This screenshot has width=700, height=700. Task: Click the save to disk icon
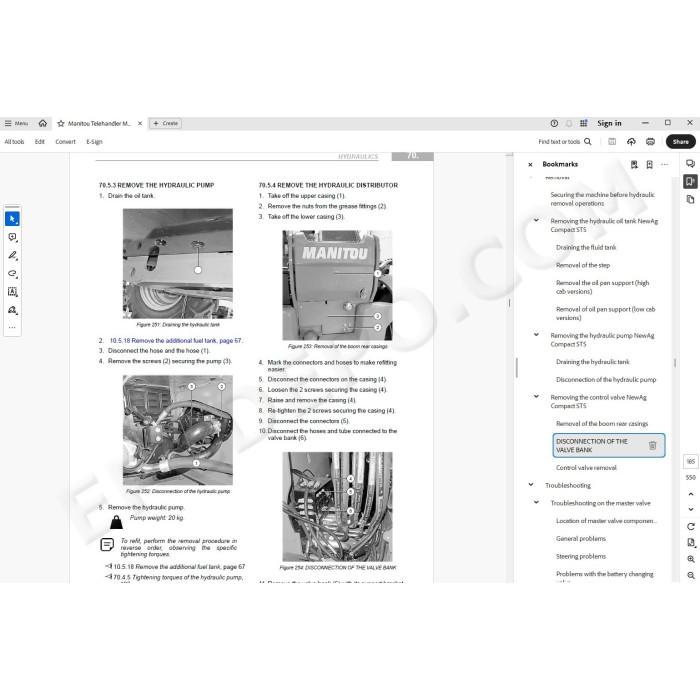pos(612,142)
